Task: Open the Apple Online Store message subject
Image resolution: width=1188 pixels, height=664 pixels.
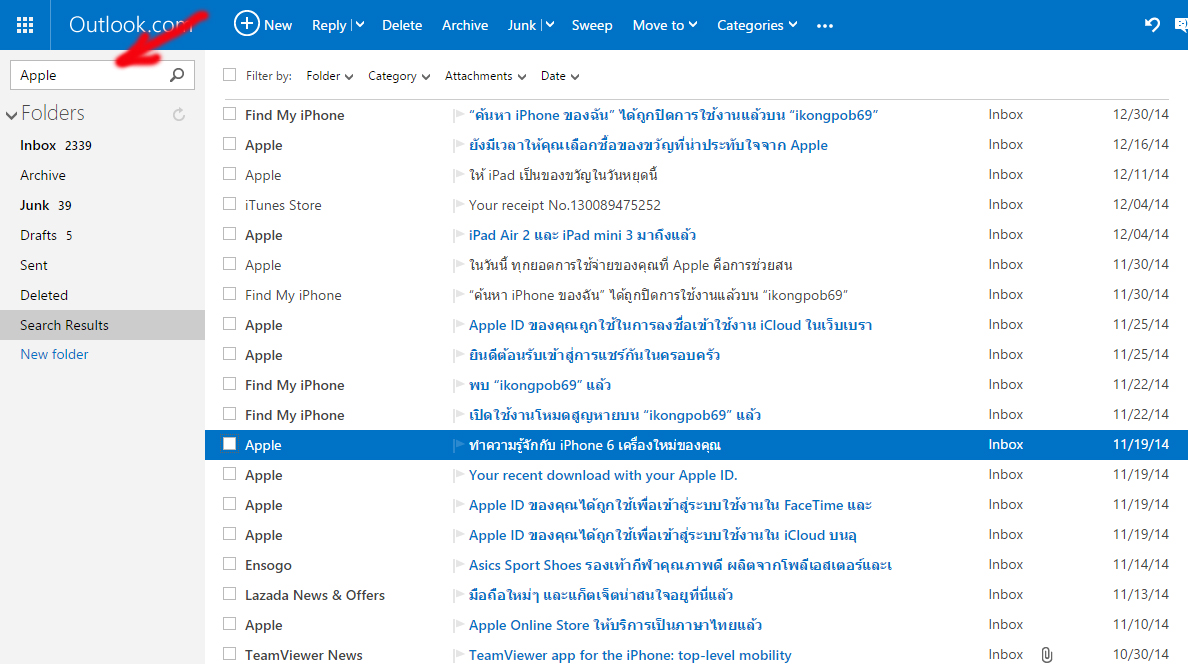Action: [615, 625]
